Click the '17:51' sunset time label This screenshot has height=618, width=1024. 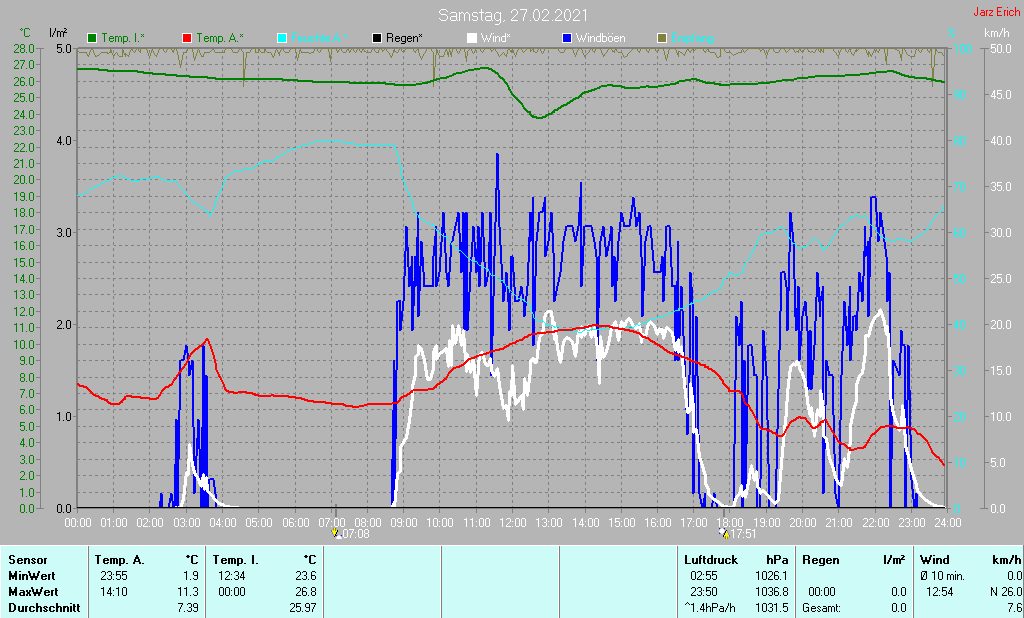743,534
